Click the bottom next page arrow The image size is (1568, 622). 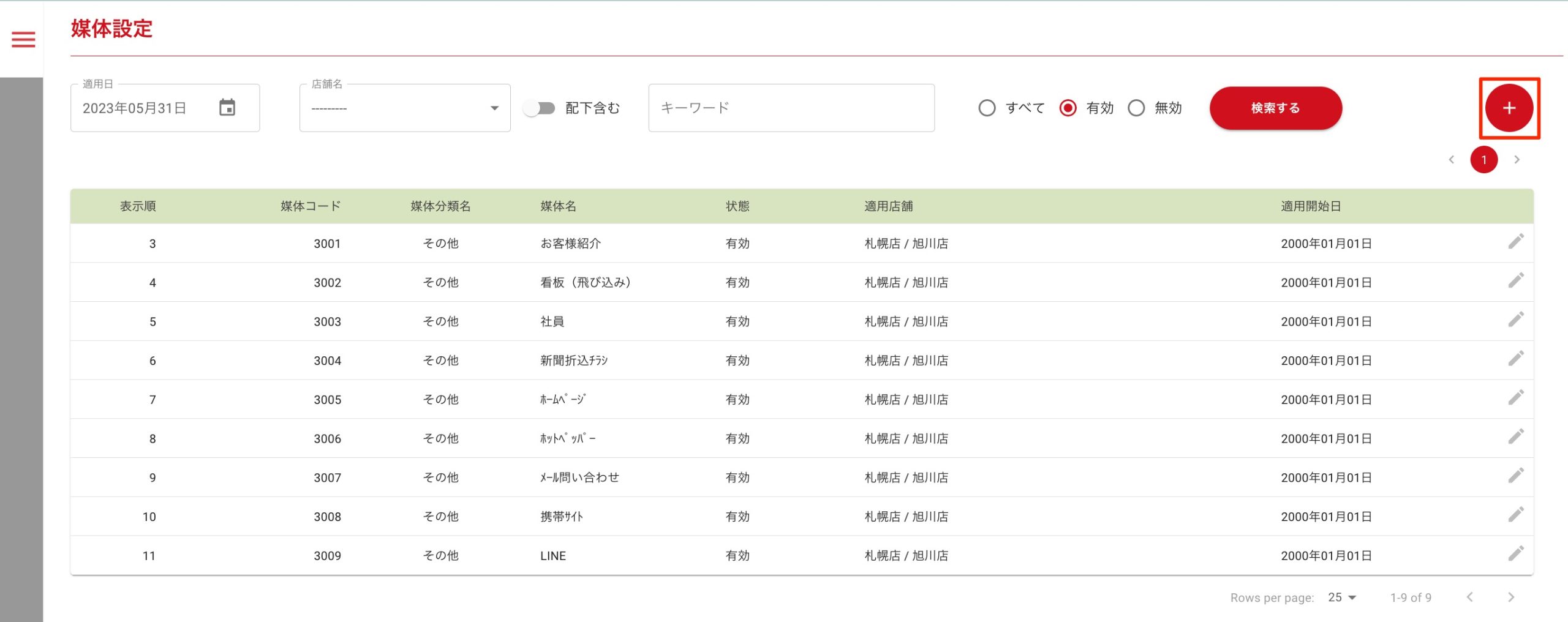coord(1510,598)
